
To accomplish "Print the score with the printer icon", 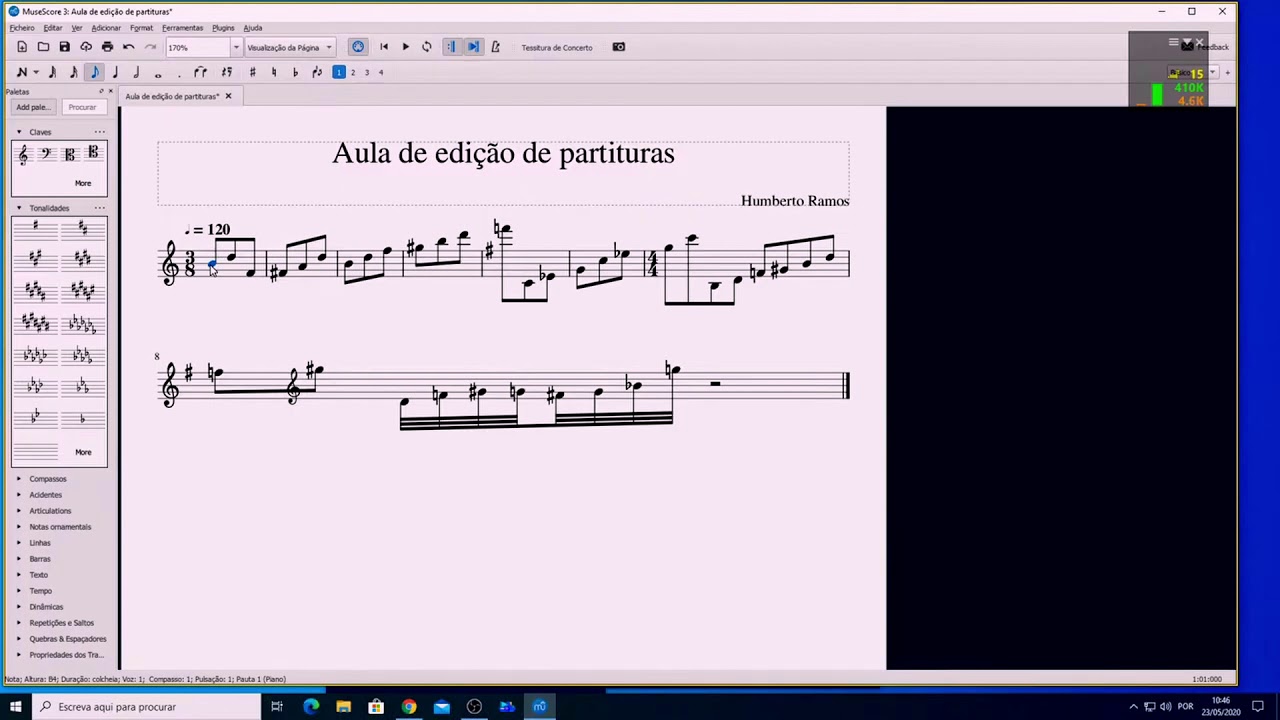I will tap(107, 47).
